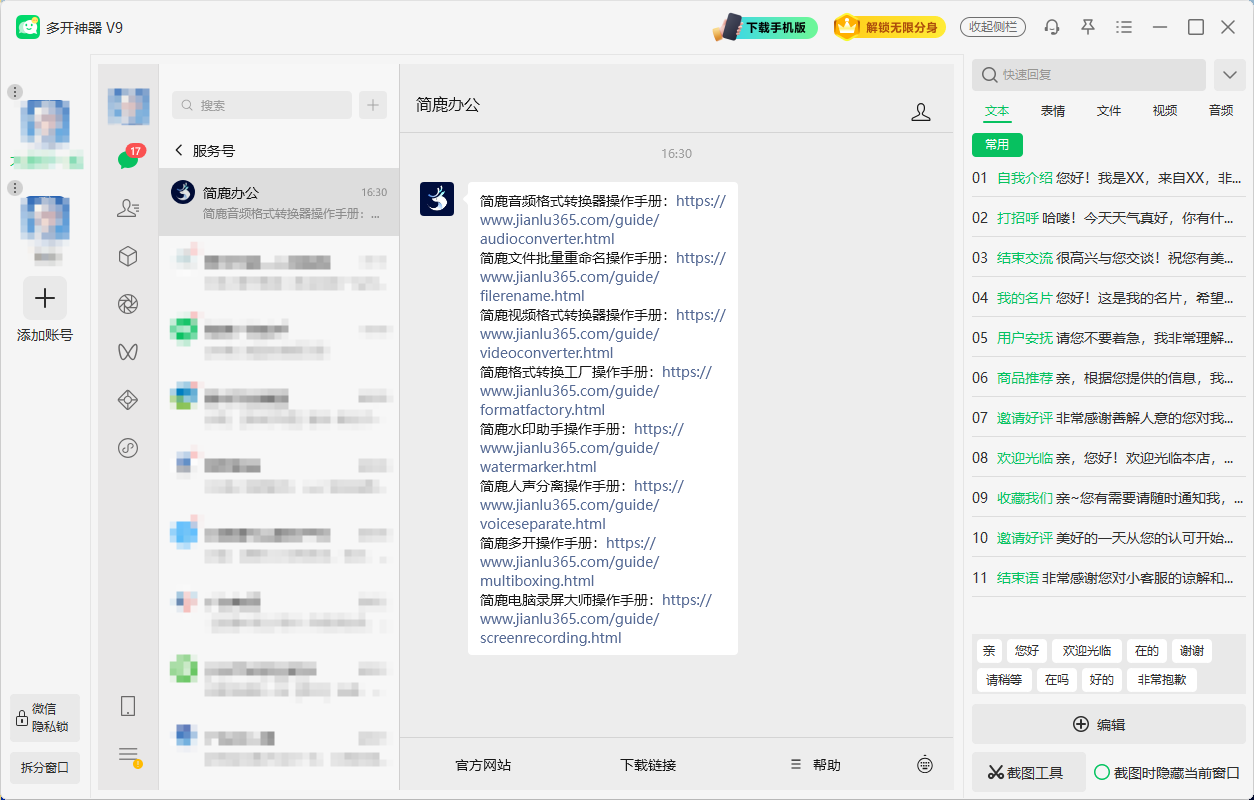The image size is (1254, 800).
Task: Select the contacts icon in the left sidebar
Action: [x=128, y=208]
